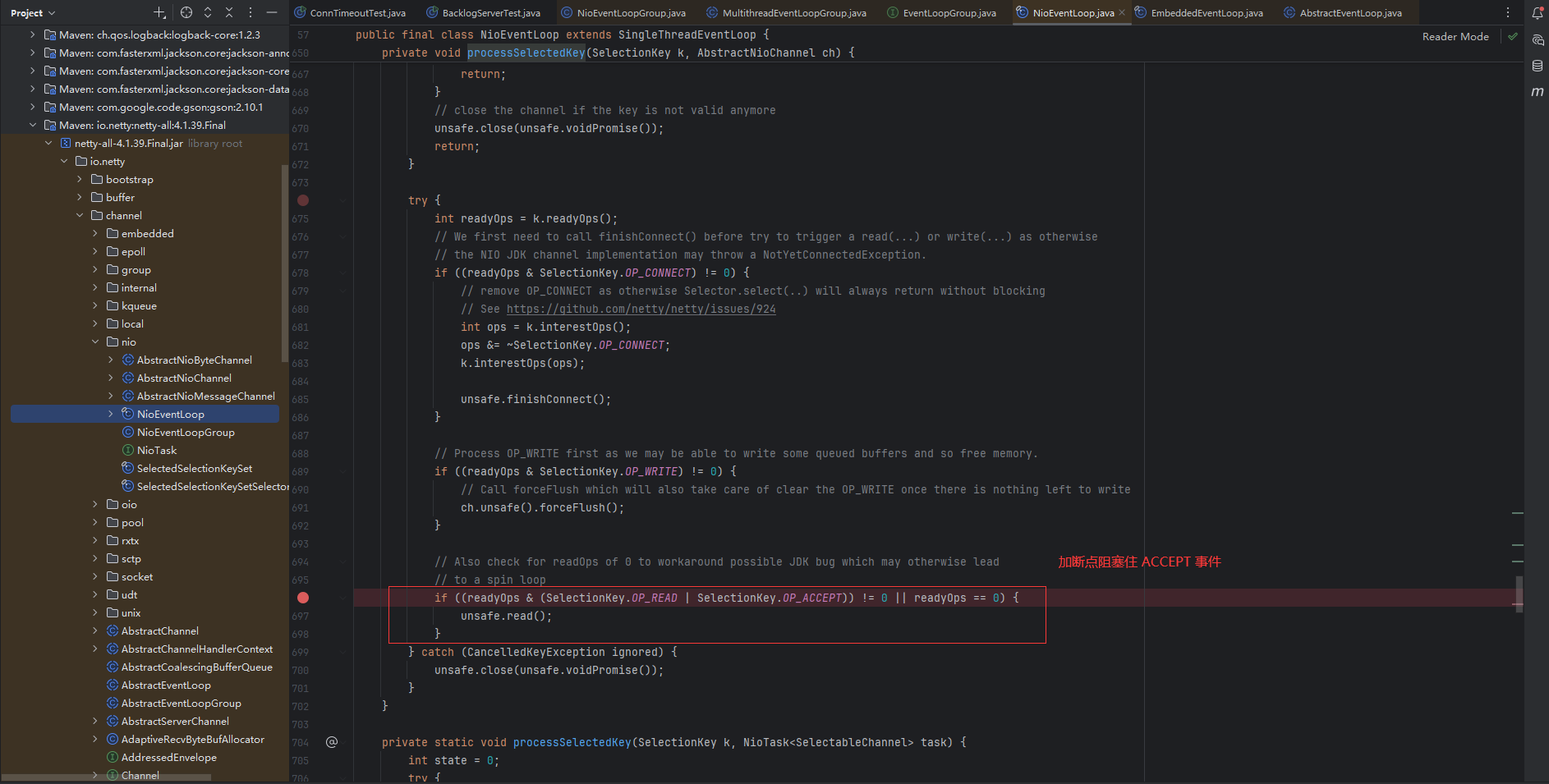Open Project panel options menu

pyautogui.click(x=251, y=12)
